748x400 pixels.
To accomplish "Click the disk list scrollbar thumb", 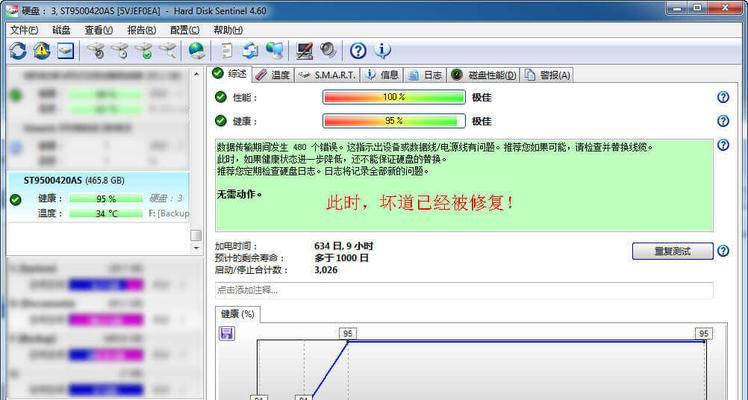I will pos(196,235).
